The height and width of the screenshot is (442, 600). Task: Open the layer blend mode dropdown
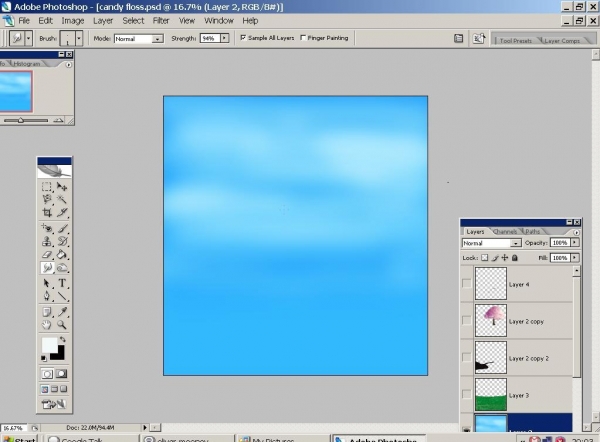(x=515, y=243)
